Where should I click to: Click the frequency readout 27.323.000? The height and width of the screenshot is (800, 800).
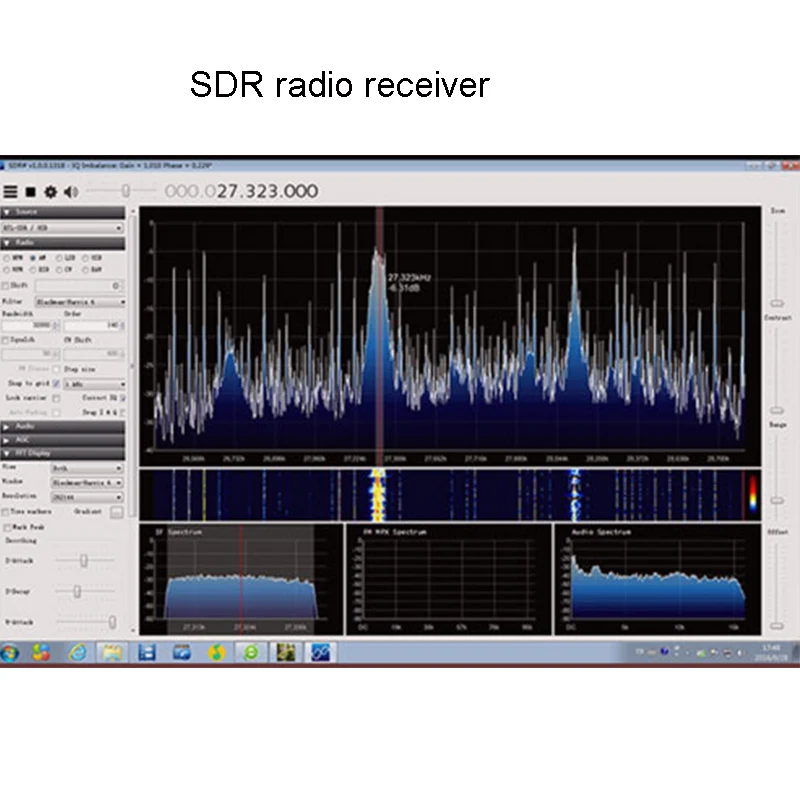tap(265, 192)
